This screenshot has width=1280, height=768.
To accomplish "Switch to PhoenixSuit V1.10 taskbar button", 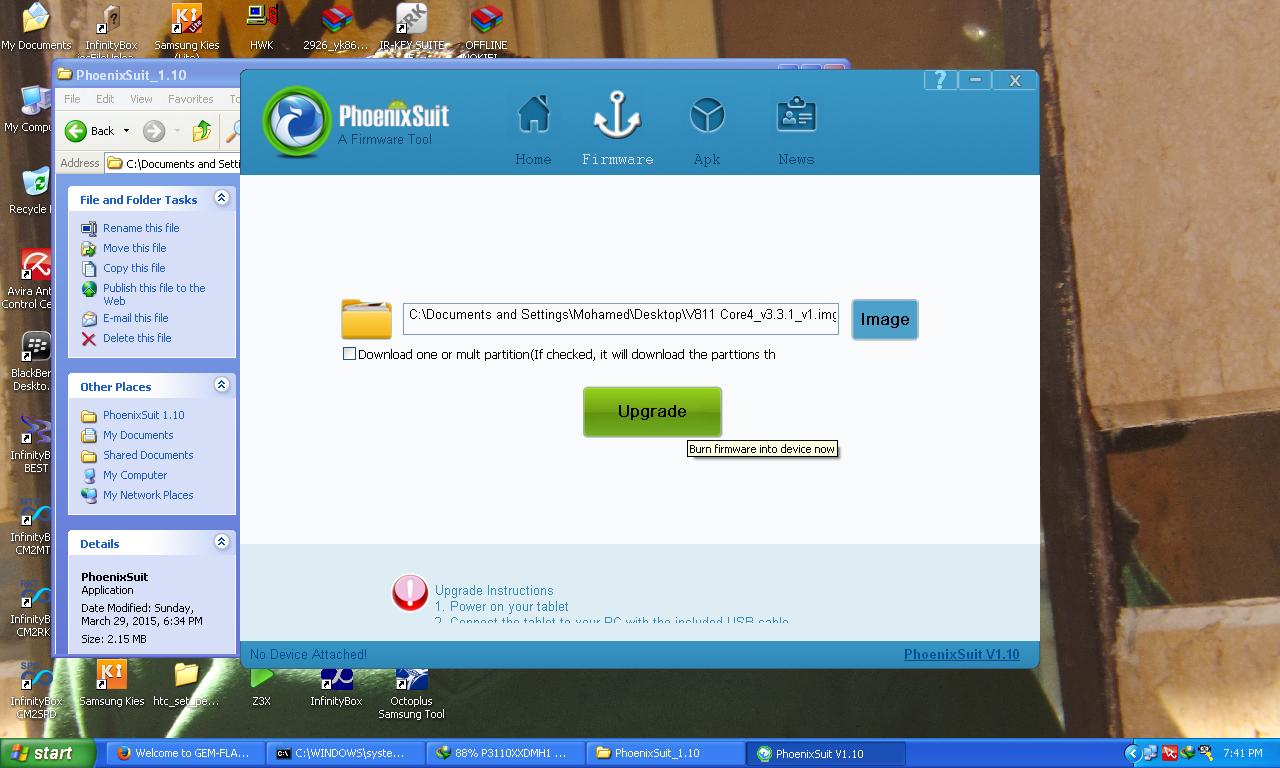I will 827,753.
